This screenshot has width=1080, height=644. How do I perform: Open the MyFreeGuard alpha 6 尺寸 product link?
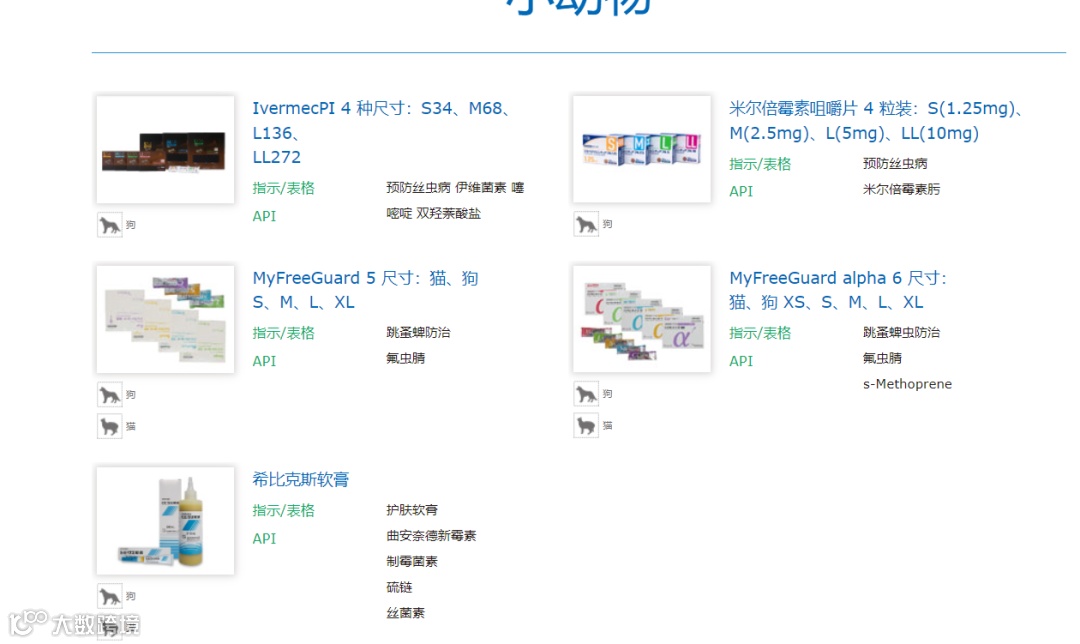[838, 290]
